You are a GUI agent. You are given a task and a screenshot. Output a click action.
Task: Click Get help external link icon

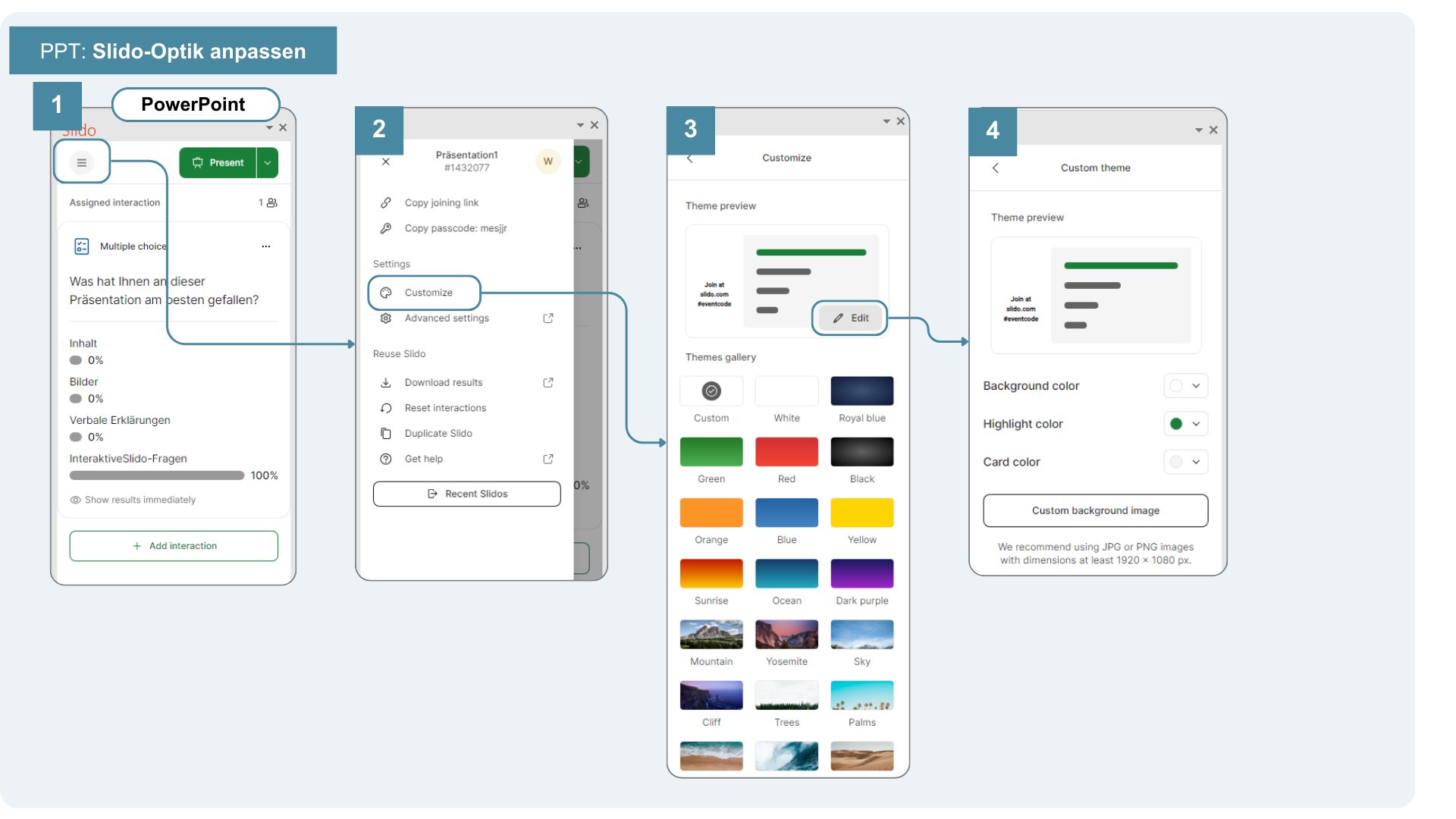(548, 459)
